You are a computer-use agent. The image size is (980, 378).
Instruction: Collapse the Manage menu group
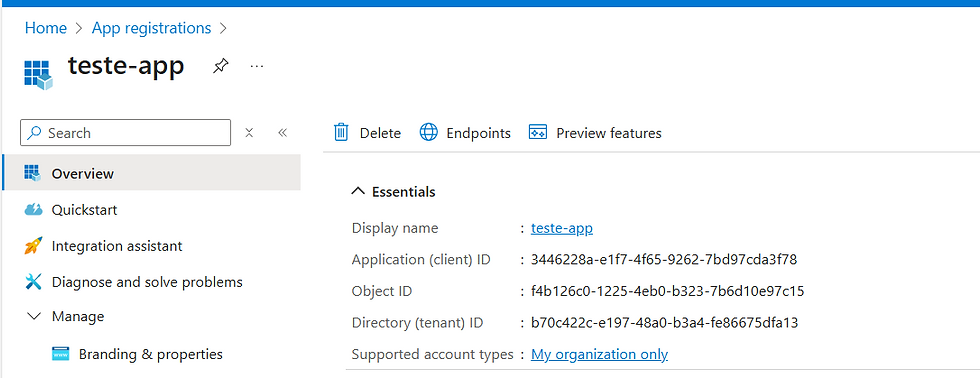coord(35,317)
